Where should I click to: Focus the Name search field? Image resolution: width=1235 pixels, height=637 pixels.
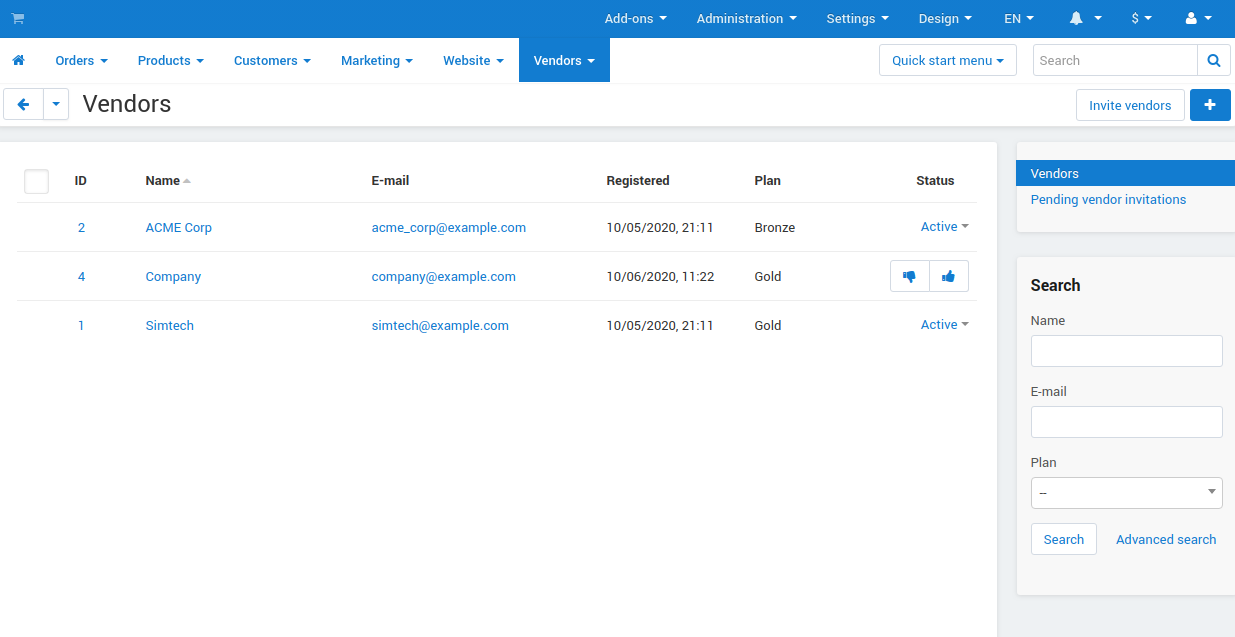pos(1127,351)
